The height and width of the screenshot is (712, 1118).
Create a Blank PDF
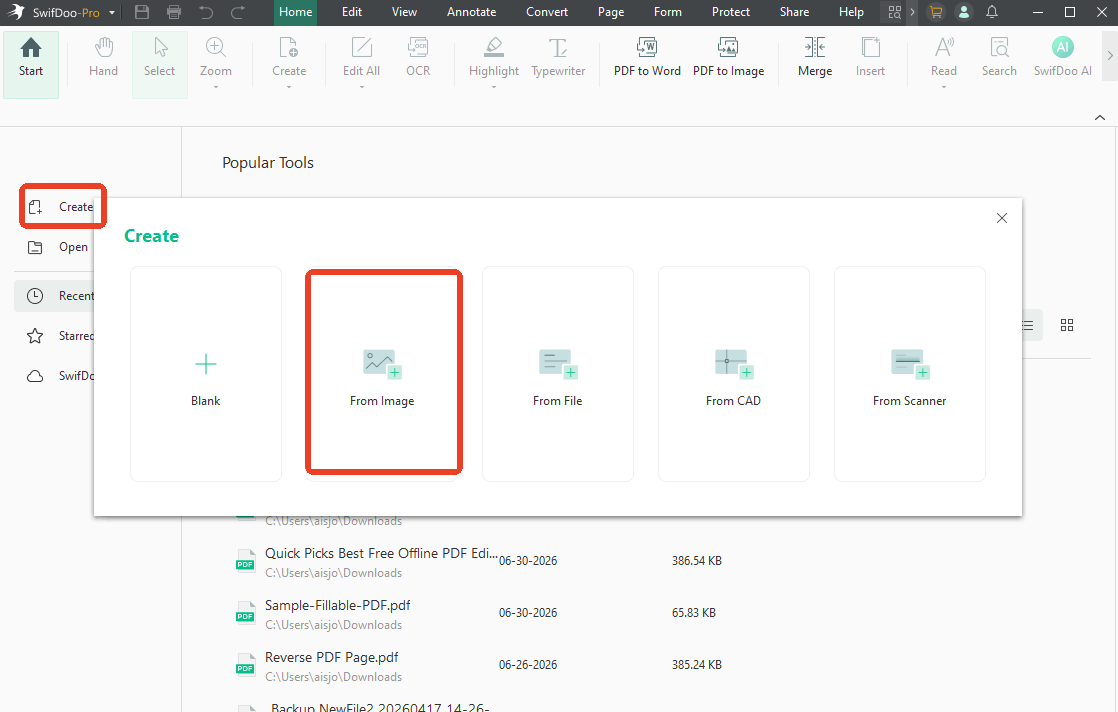[205, 374]
